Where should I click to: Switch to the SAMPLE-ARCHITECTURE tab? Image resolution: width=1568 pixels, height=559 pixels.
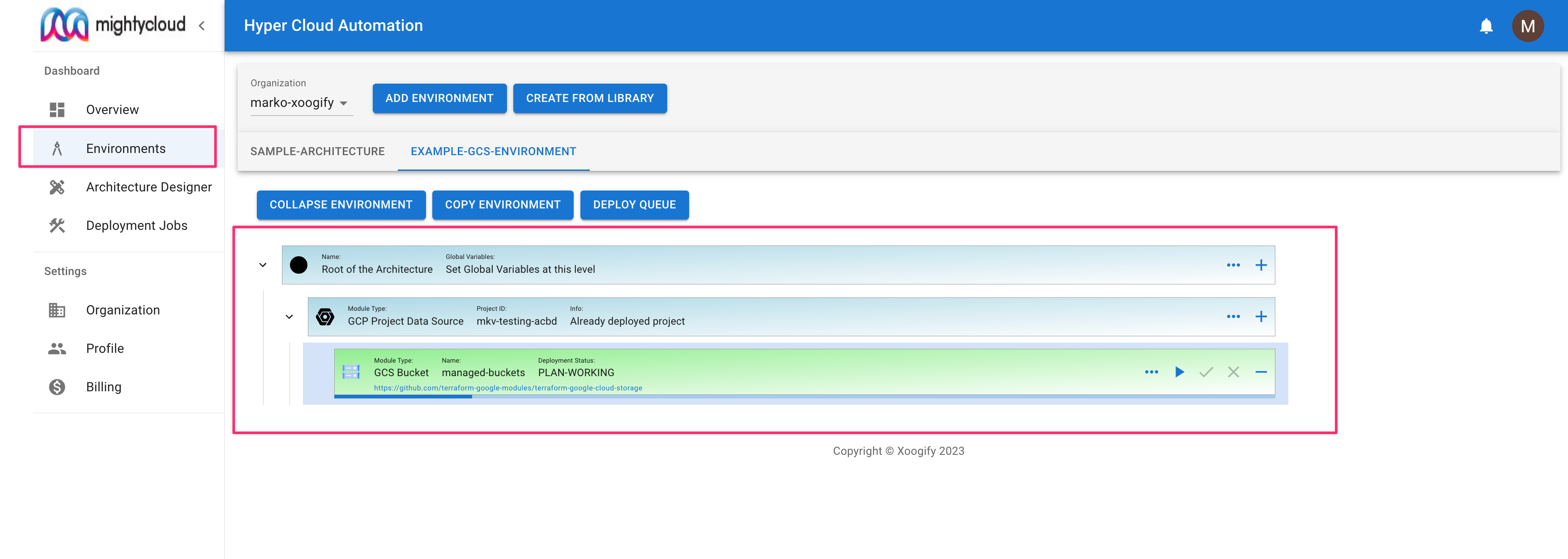317,152
